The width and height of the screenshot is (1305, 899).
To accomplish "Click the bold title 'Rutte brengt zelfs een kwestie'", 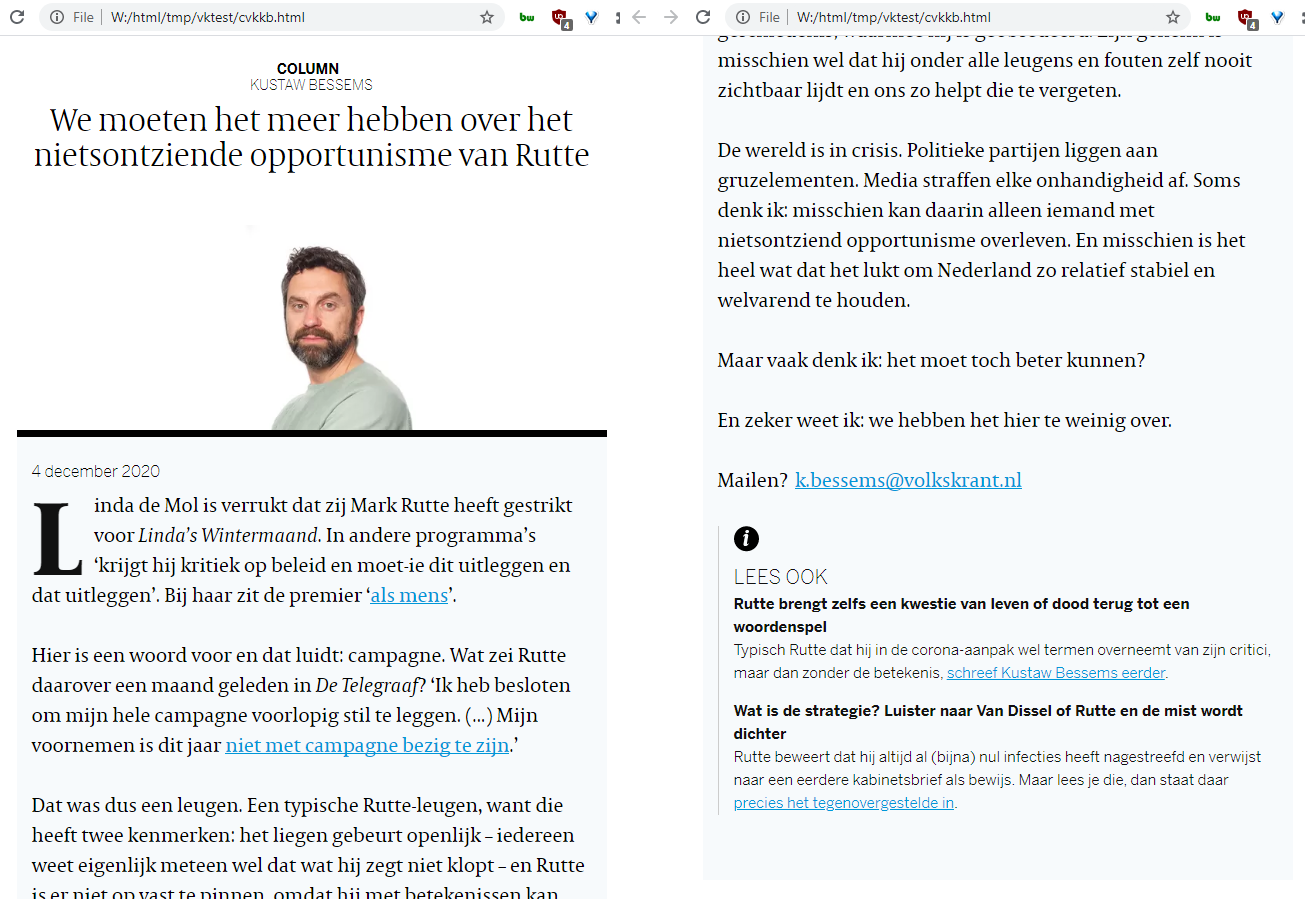I will (961, 615).
